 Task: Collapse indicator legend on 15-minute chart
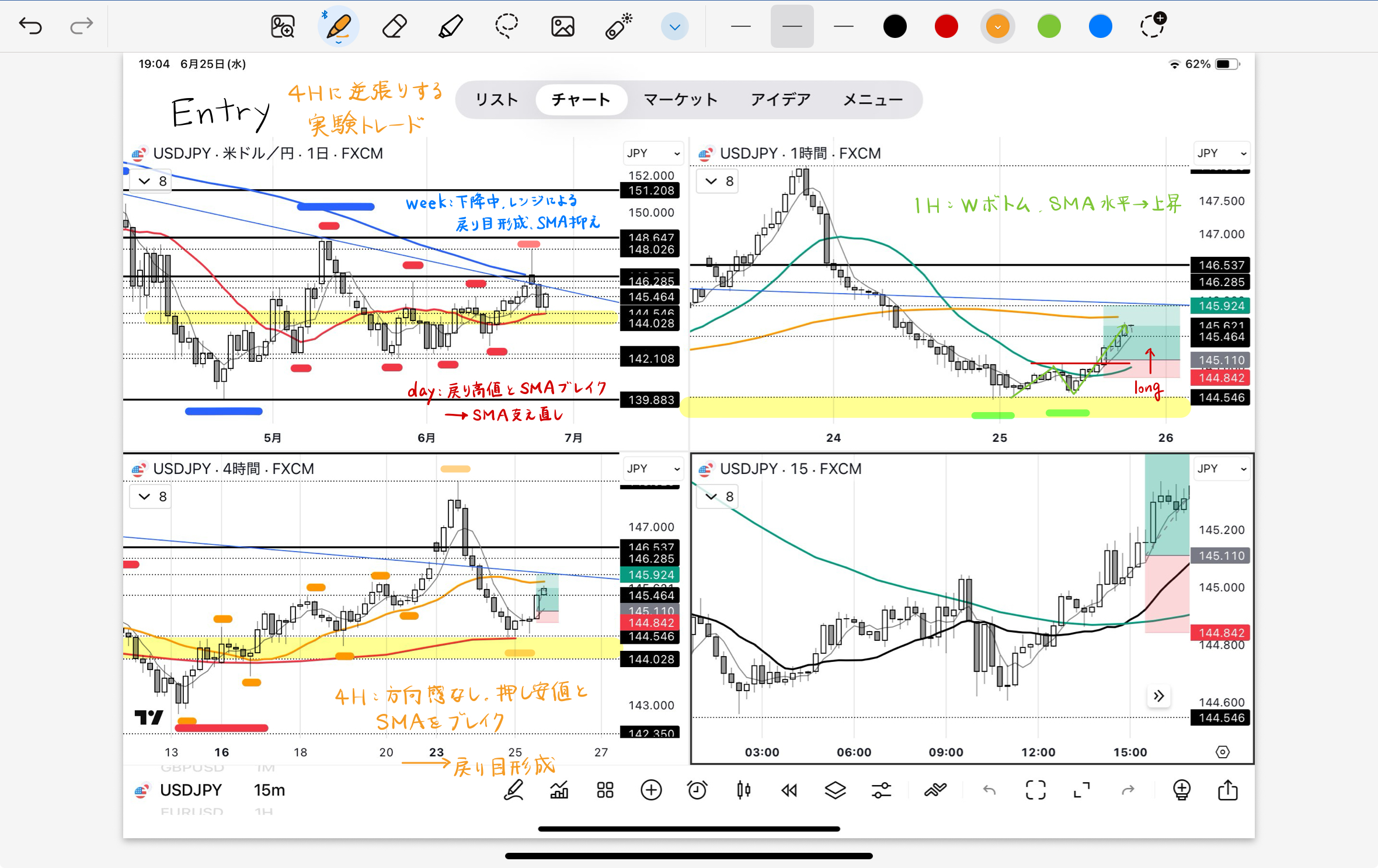(x=718, y=497)
